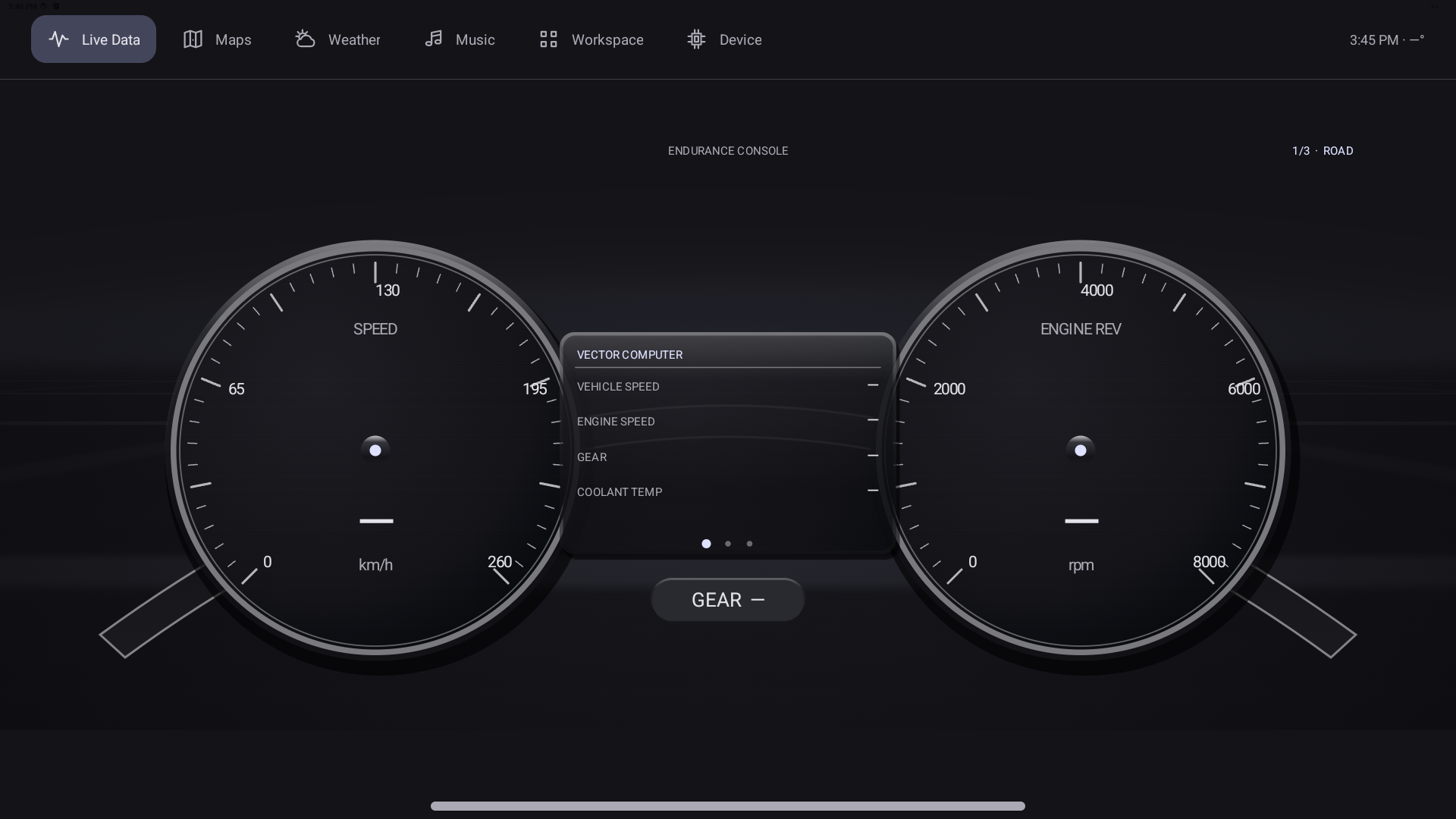Click the VECTOR COMPUTER panel title
Viewport: 1456px width, 819px height.
point(629,355)
